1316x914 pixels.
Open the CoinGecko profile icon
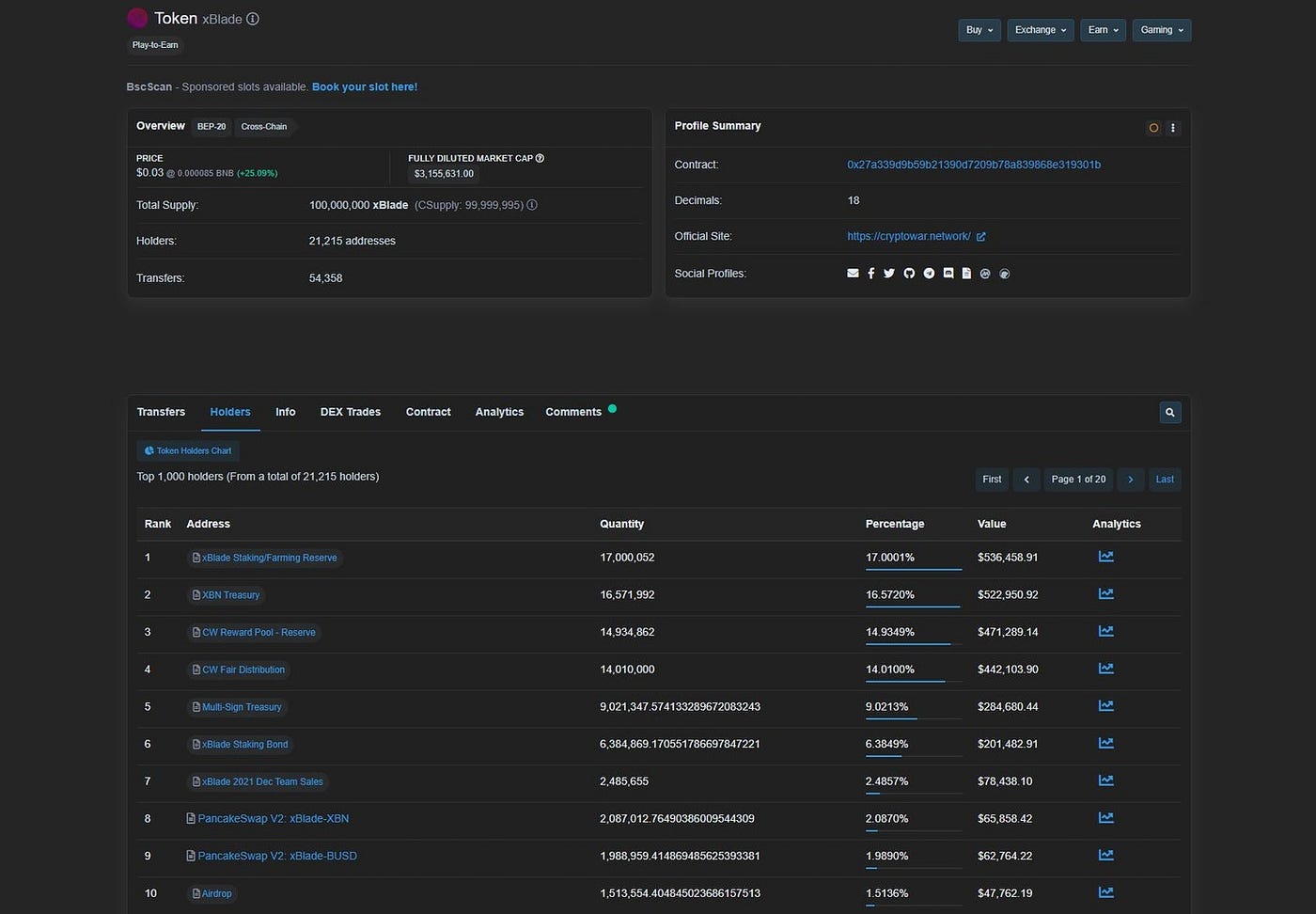[x=1005, y=274]
